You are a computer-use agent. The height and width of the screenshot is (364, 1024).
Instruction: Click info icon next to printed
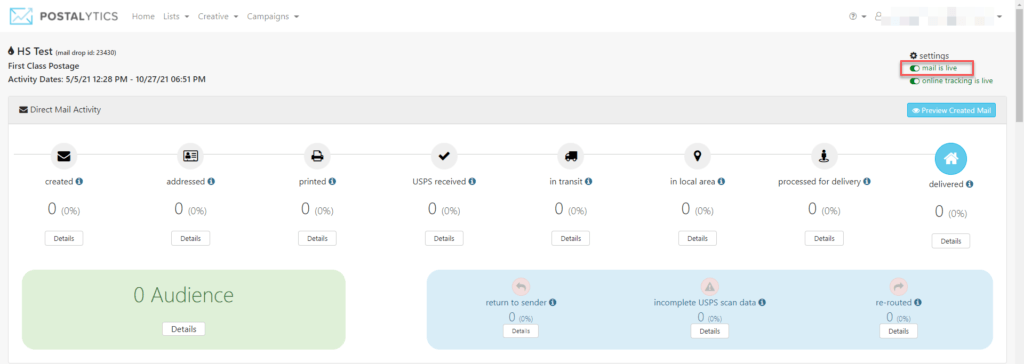pyautogui.click(x=332, y=182)
